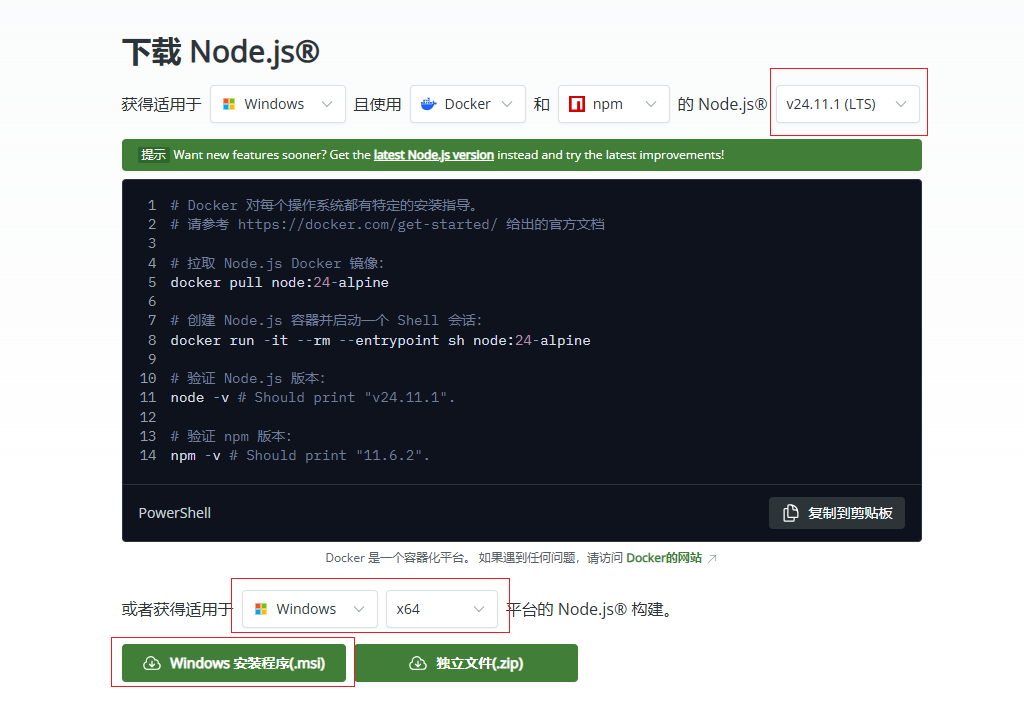Image resolution: width=1024 pixels, height=706 pixels.
Task: Click the Windows logo in the platform build selector
Action: [261, 608]
